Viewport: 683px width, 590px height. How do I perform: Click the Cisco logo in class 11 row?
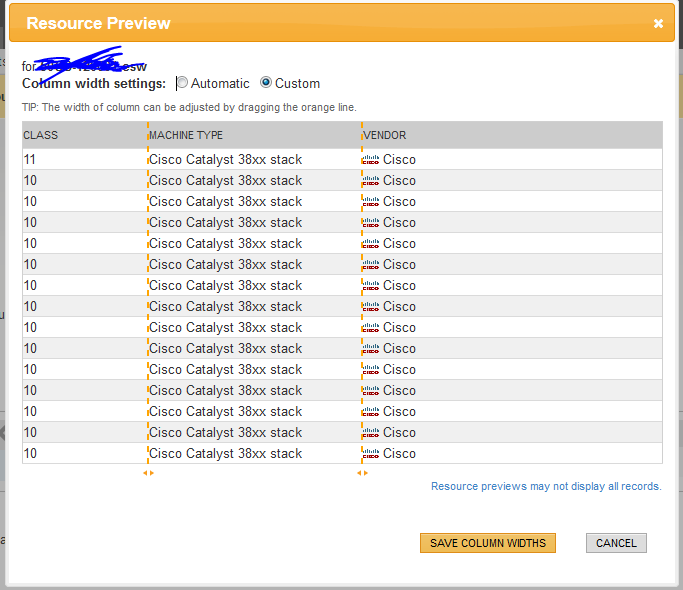371,160
